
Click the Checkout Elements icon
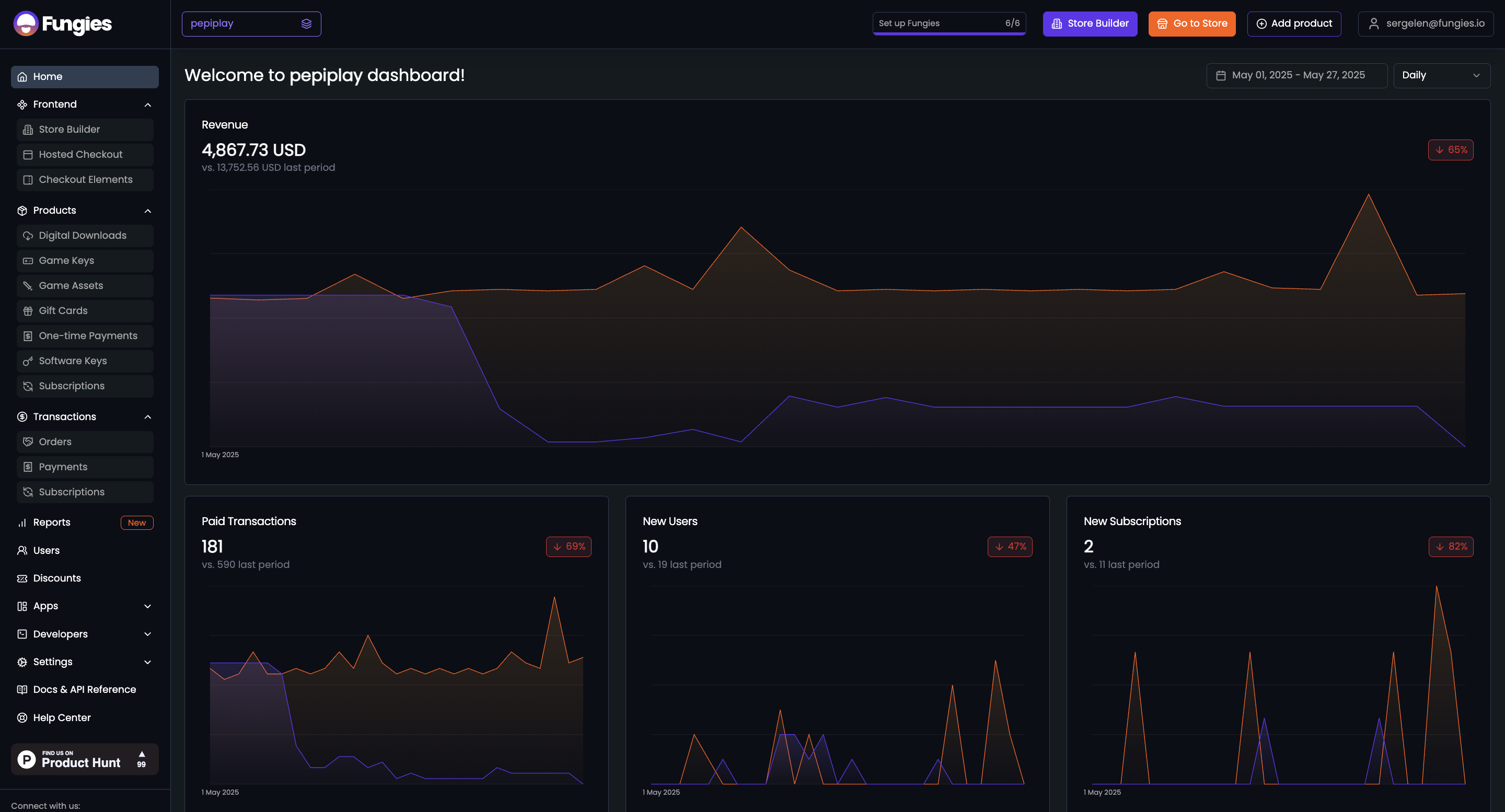[28, 180]
